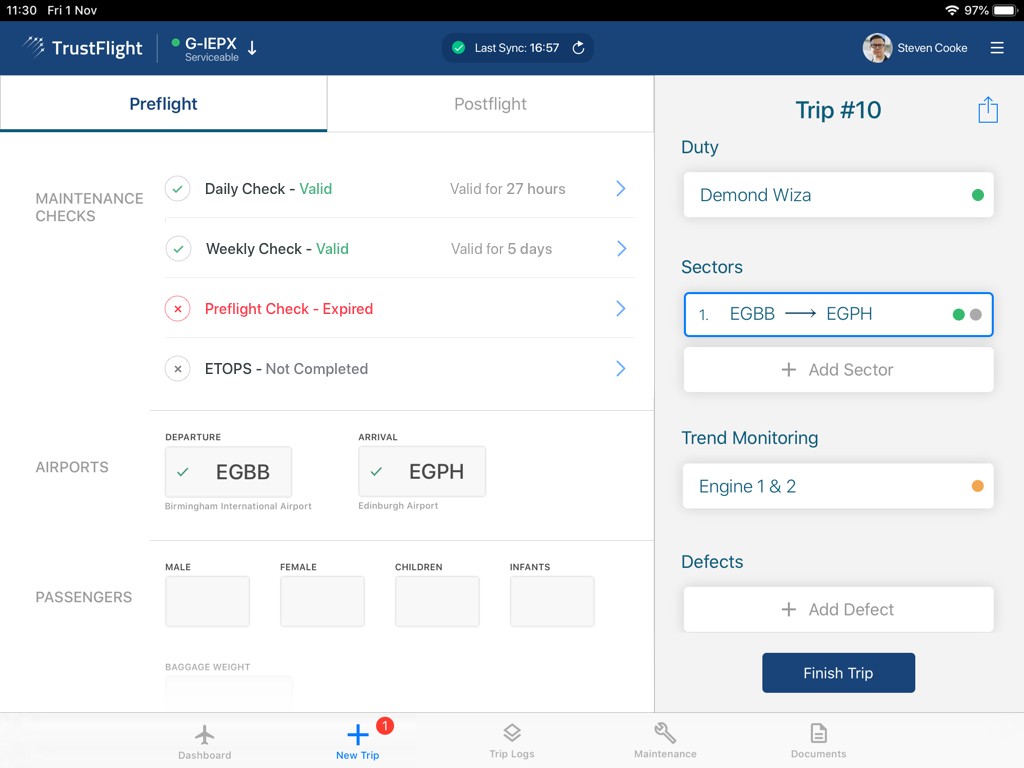Open the Demond Wiza duty entry
Viewport: 1024px width, 768px height.
[x=839, y=195]
